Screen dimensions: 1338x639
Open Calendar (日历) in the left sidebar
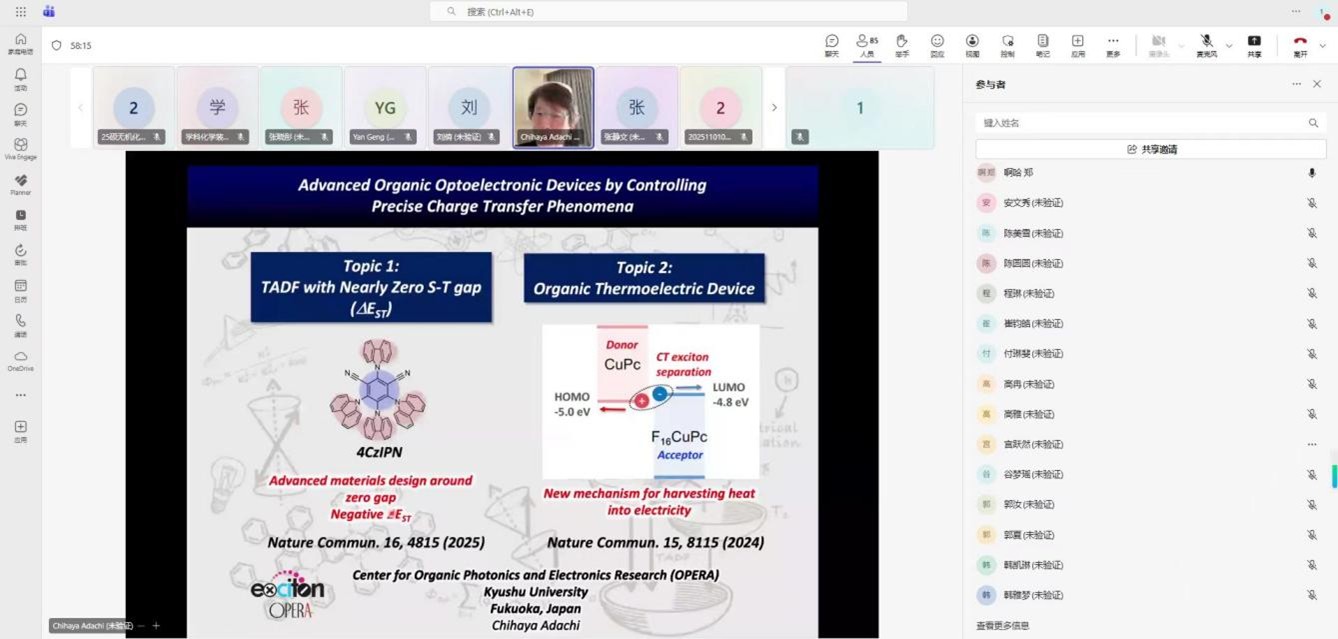(x=20, y=290)
